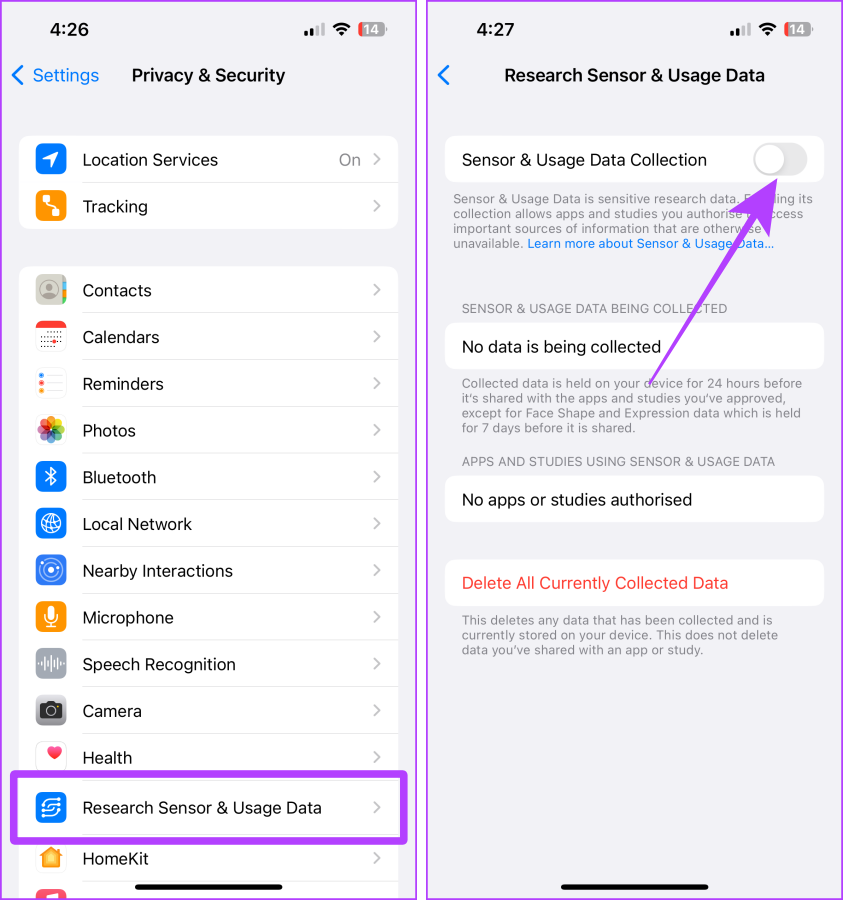Expand the Calendars row chevron
Image resolution: width=843 pixels, height=900 pixels.
376,336
